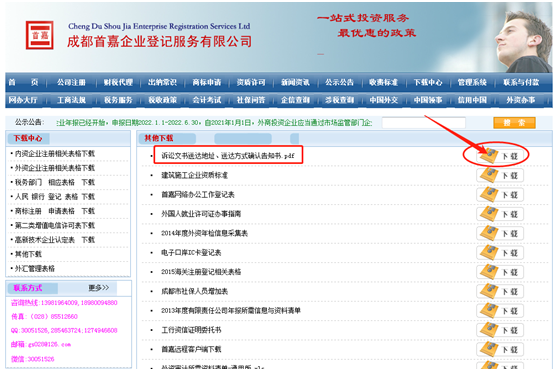This screenshot has height=371, width=558.
Task: View 收费标准 page
Action: pos(383,82)
